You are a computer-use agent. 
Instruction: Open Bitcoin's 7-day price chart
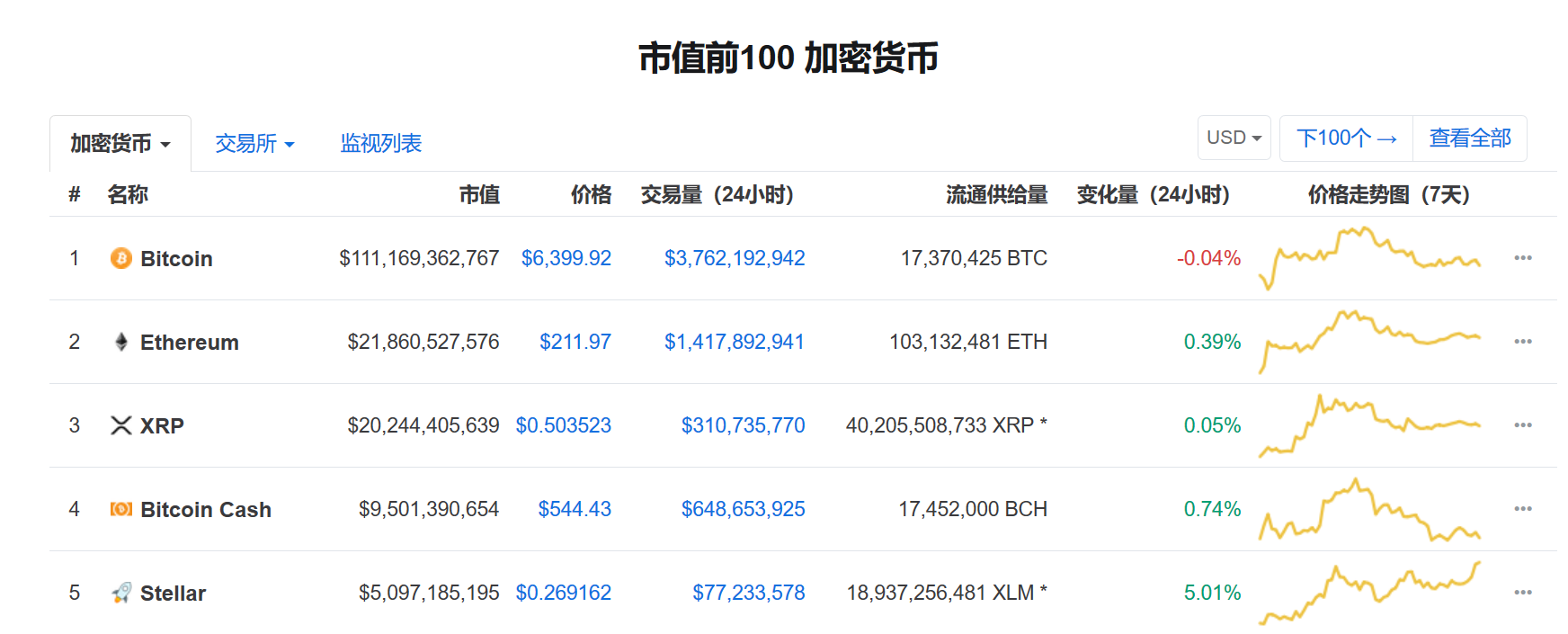tap(1369, 258)
